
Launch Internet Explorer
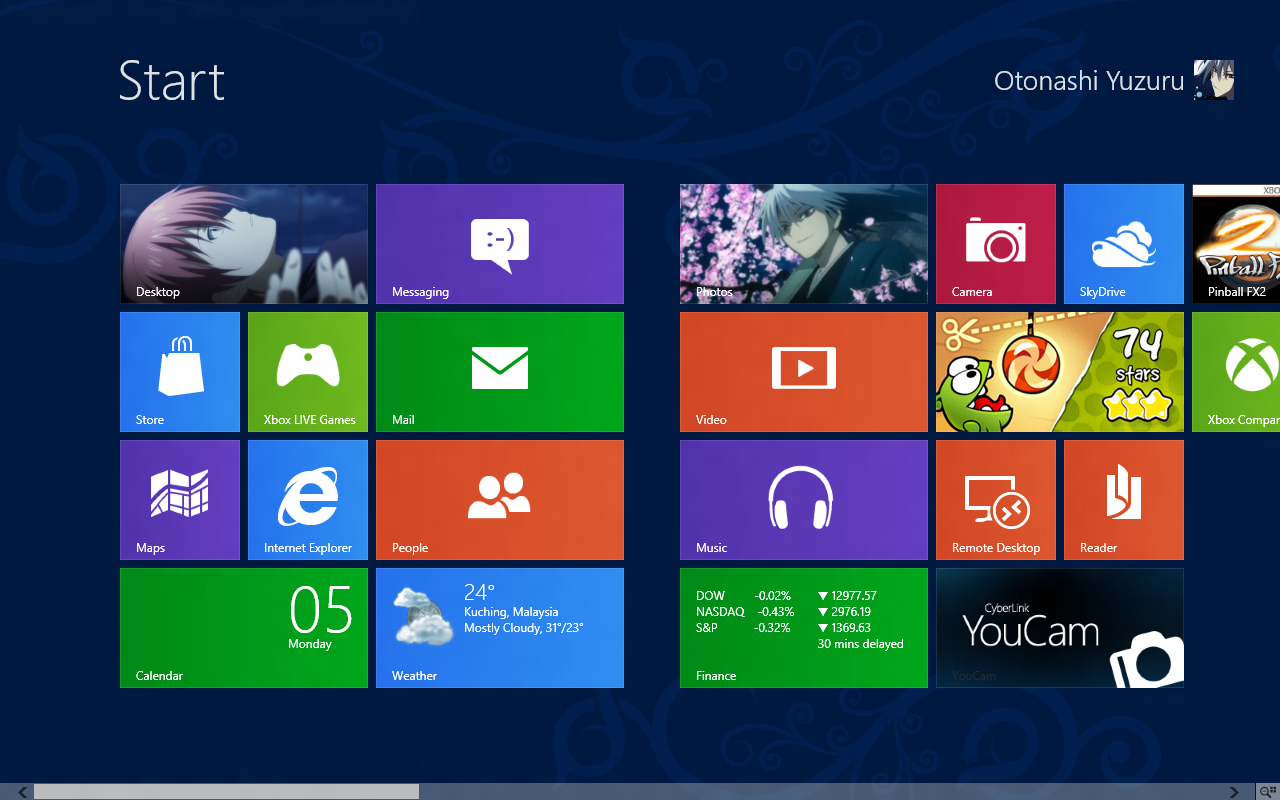click(x=307, y=499)
